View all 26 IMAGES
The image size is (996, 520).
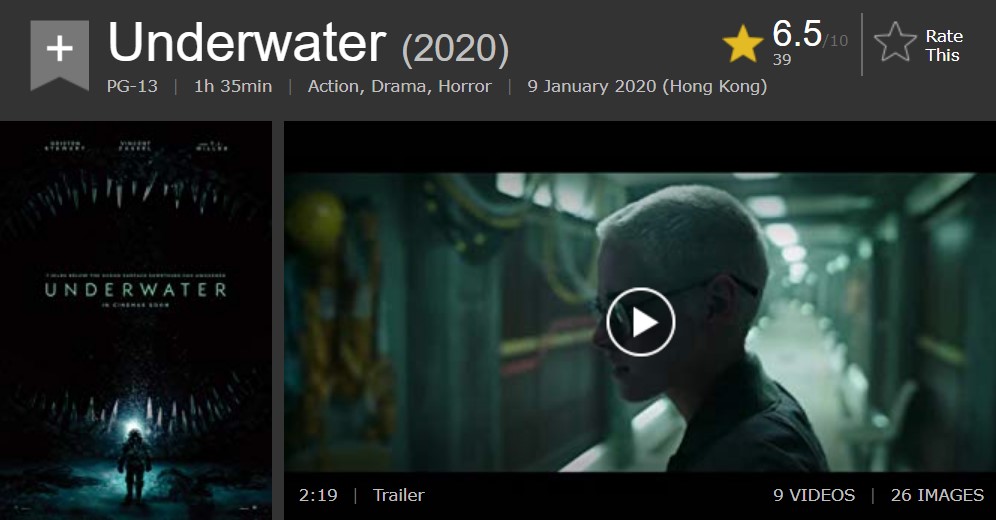point(937,495)
